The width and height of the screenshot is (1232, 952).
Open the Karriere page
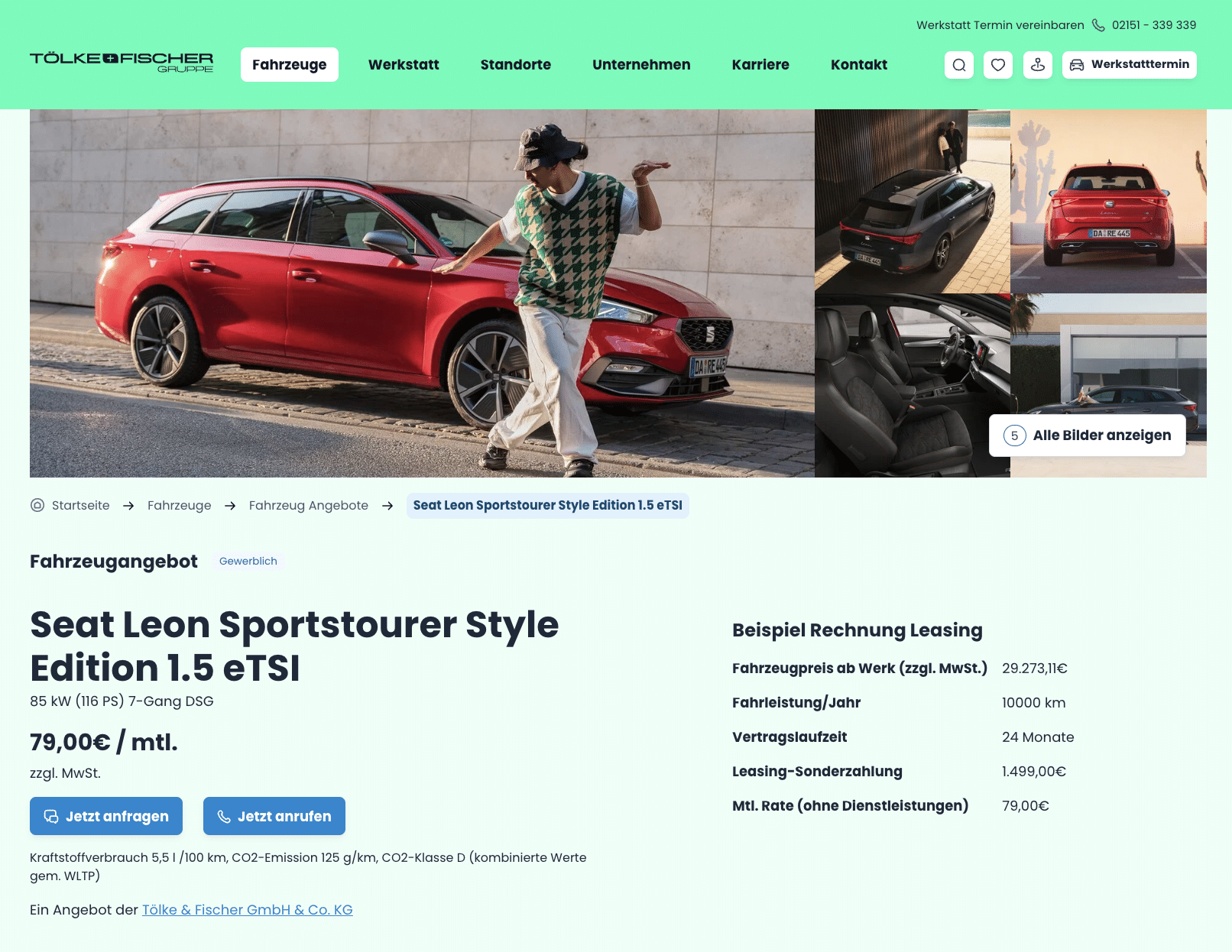[x=760, y=65]
